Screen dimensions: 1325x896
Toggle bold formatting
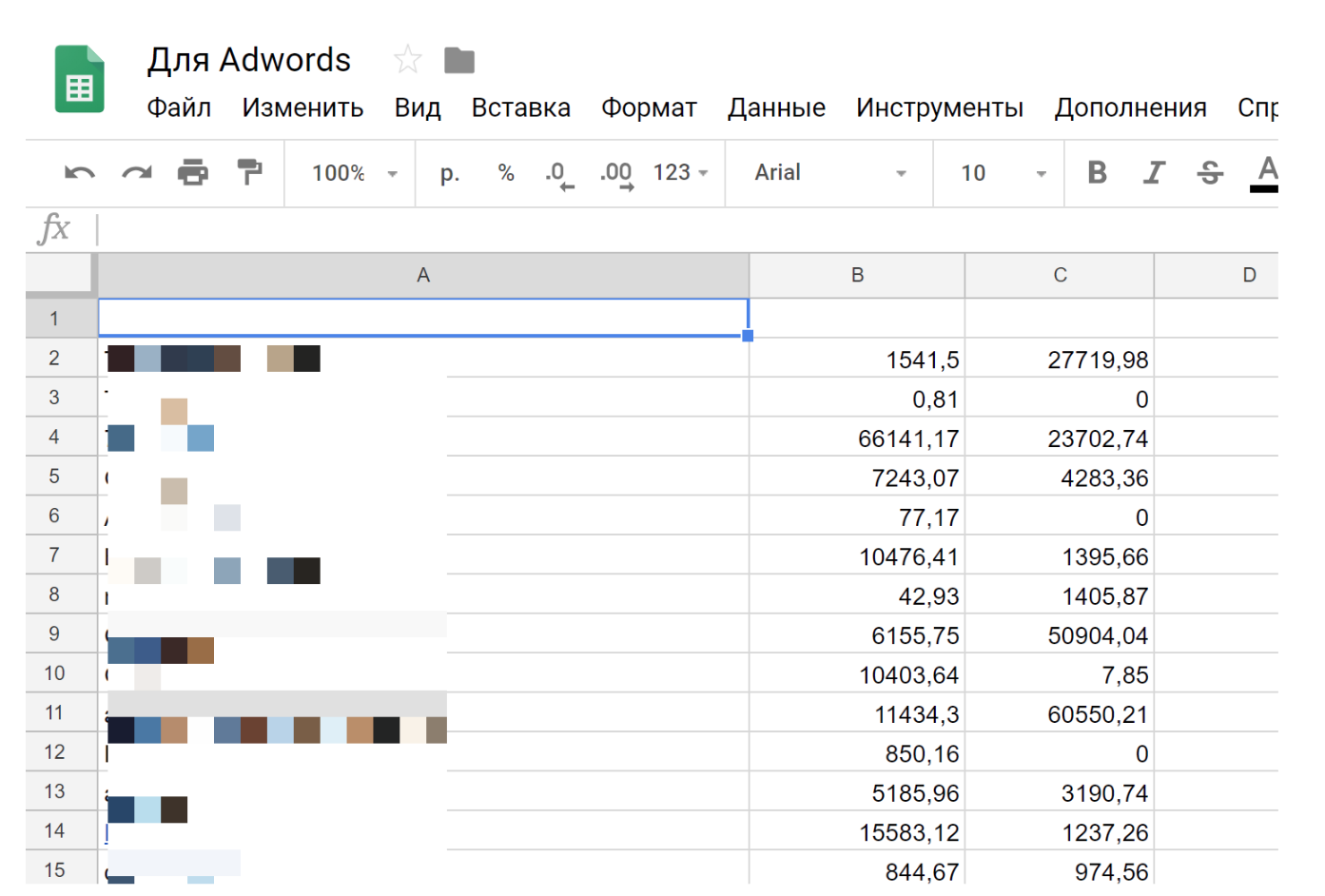pyautogui.click(x=1097, y=172)
